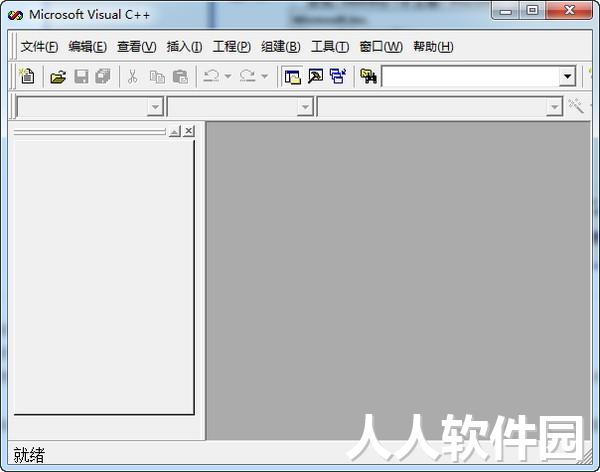Click inside the Find text input field
The width and height of the screenshot is (600, 472).
471,77
